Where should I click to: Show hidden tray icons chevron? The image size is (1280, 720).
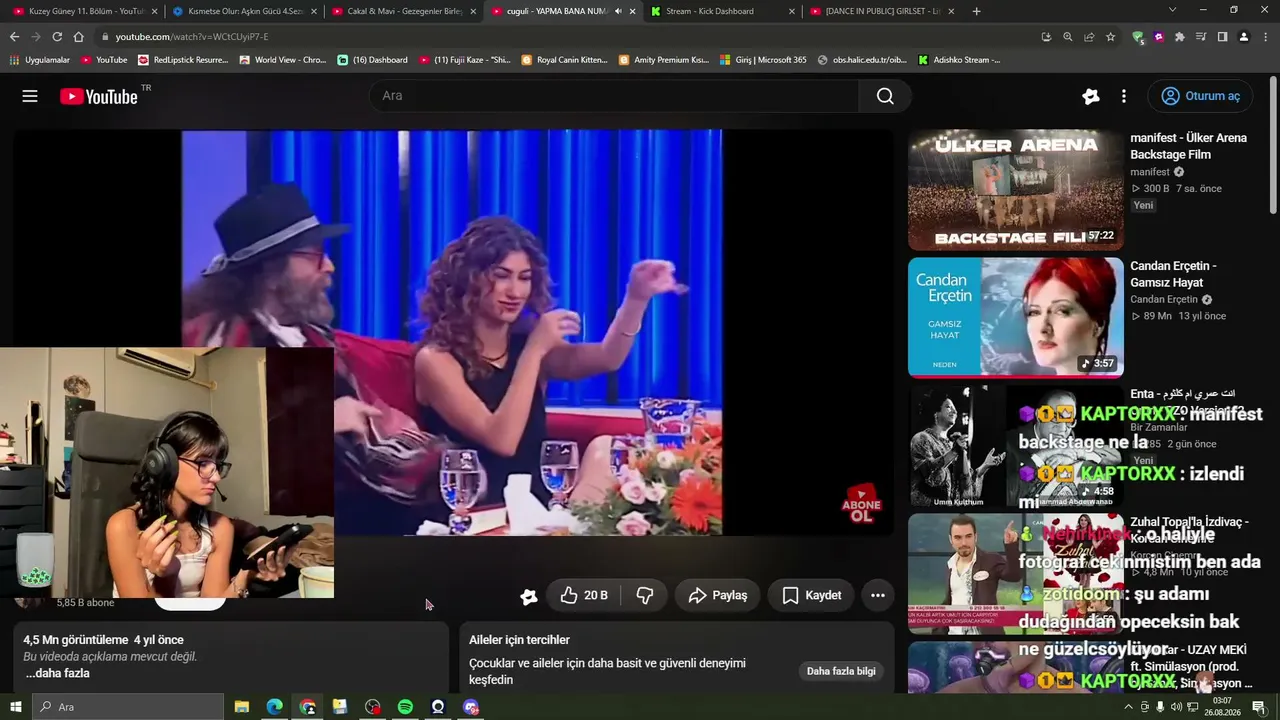coord(1129,707)
